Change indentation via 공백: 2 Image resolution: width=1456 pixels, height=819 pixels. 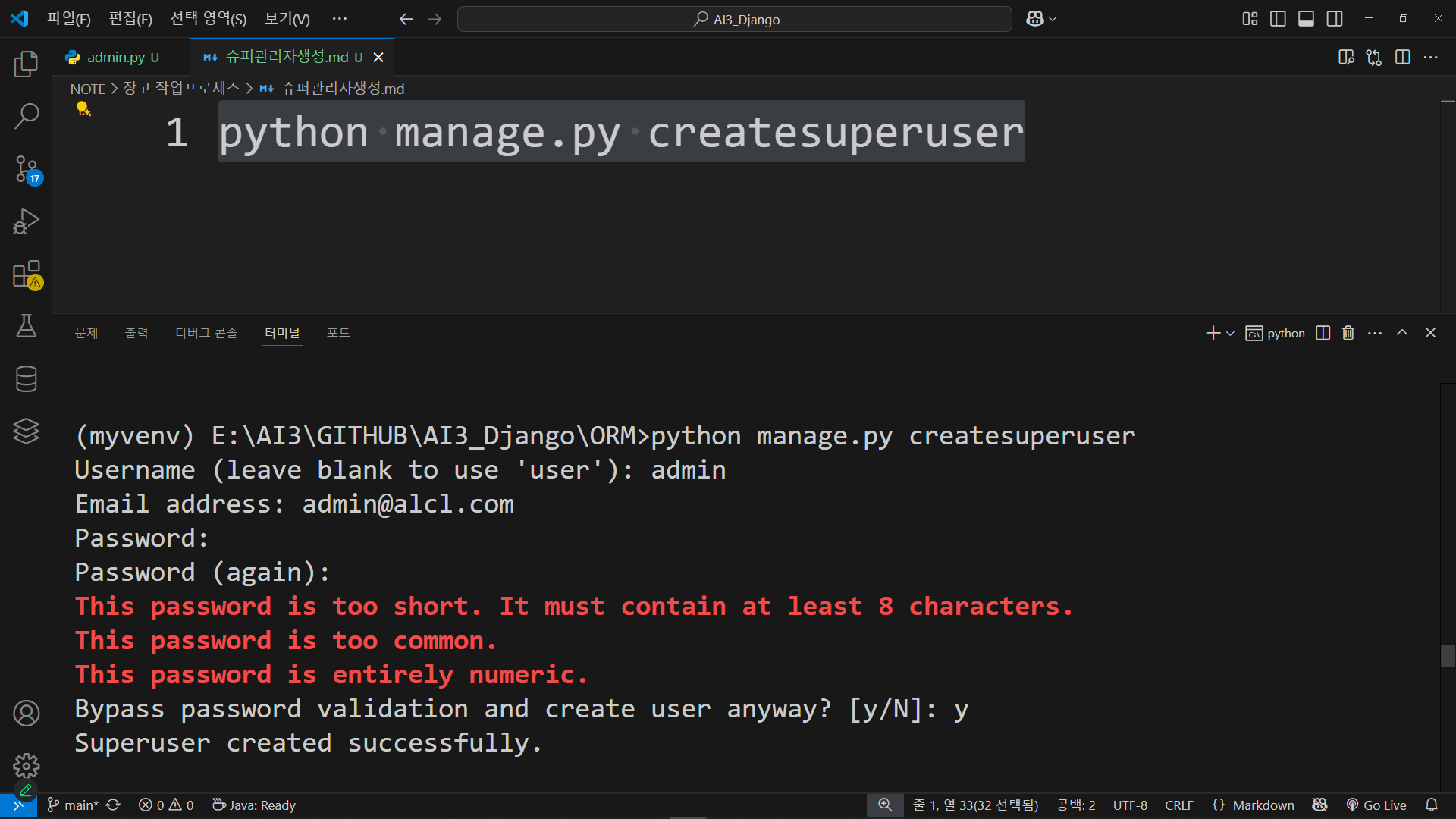(1075, 805)
